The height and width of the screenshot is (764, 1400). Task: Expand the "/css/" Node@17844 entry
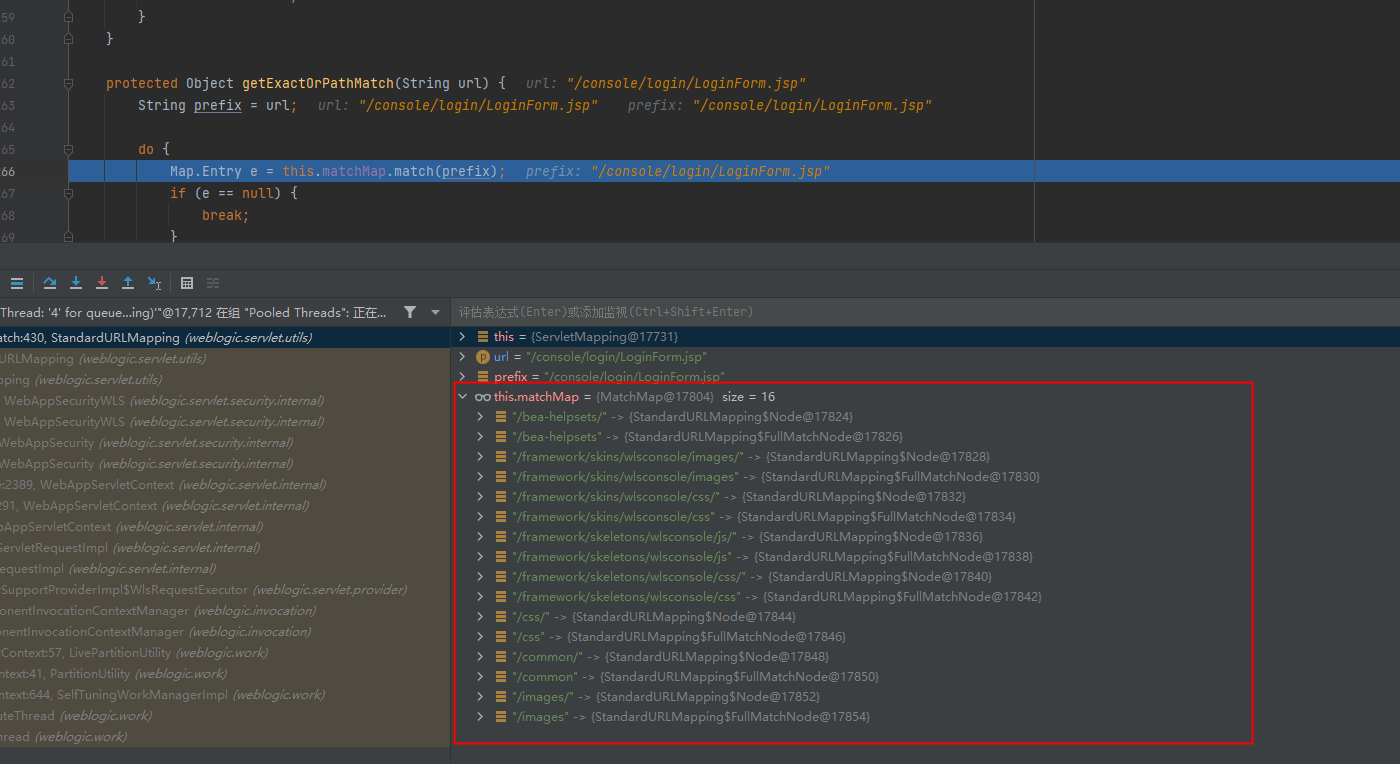click(481, 617)
